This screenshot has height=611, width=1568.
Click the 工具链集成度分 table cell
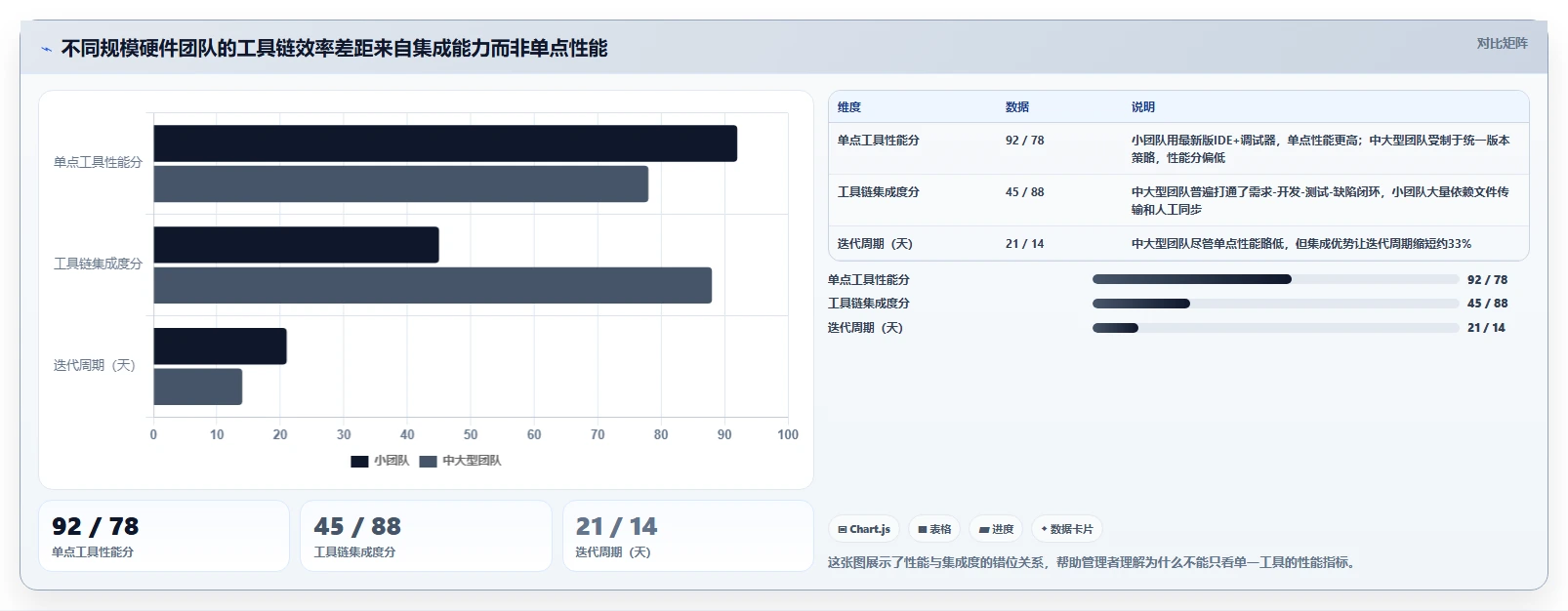tap(879, 192)
